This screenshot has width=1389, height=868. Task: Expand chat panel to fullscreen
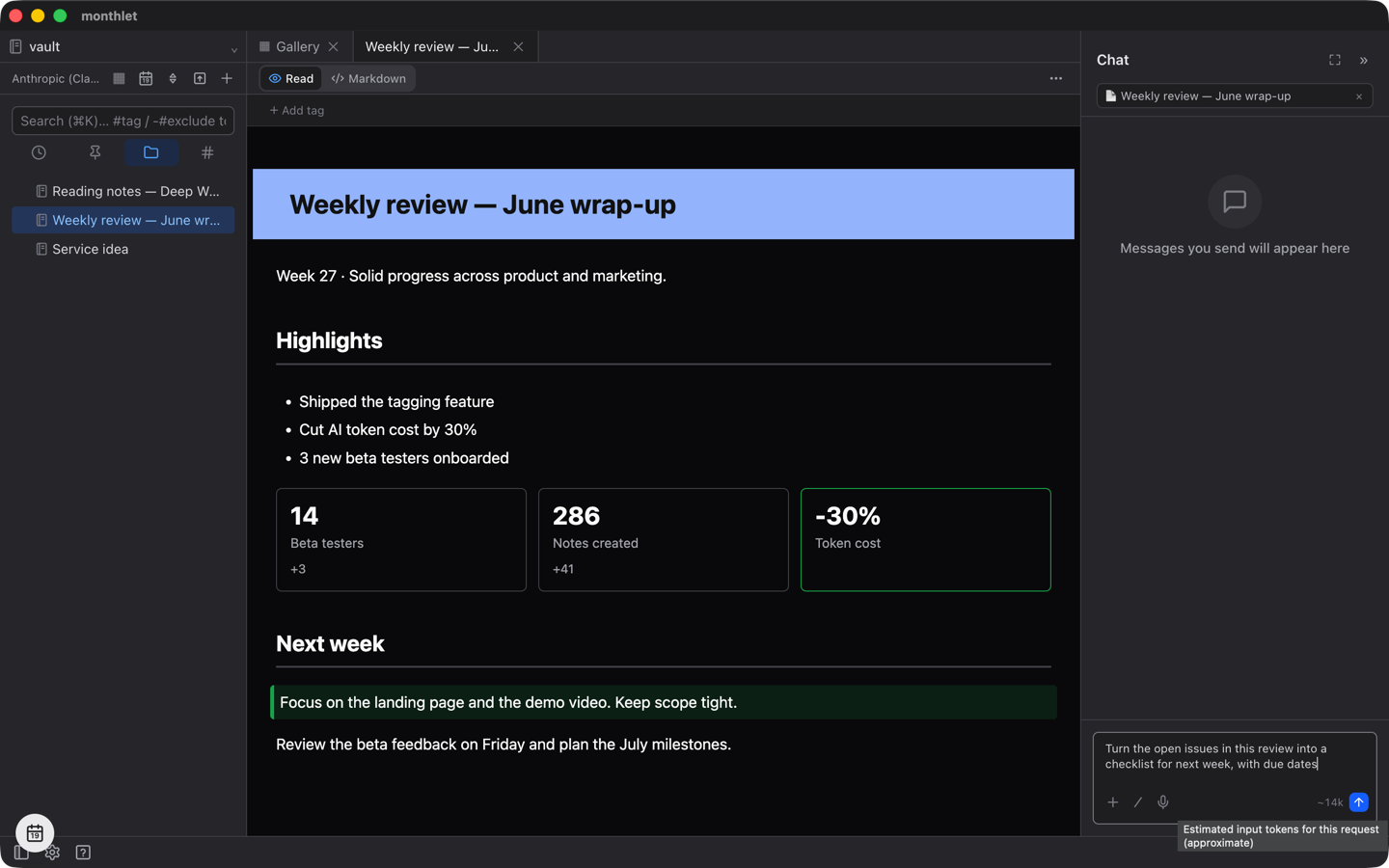pyautogui.click(x=1335, y=60)
